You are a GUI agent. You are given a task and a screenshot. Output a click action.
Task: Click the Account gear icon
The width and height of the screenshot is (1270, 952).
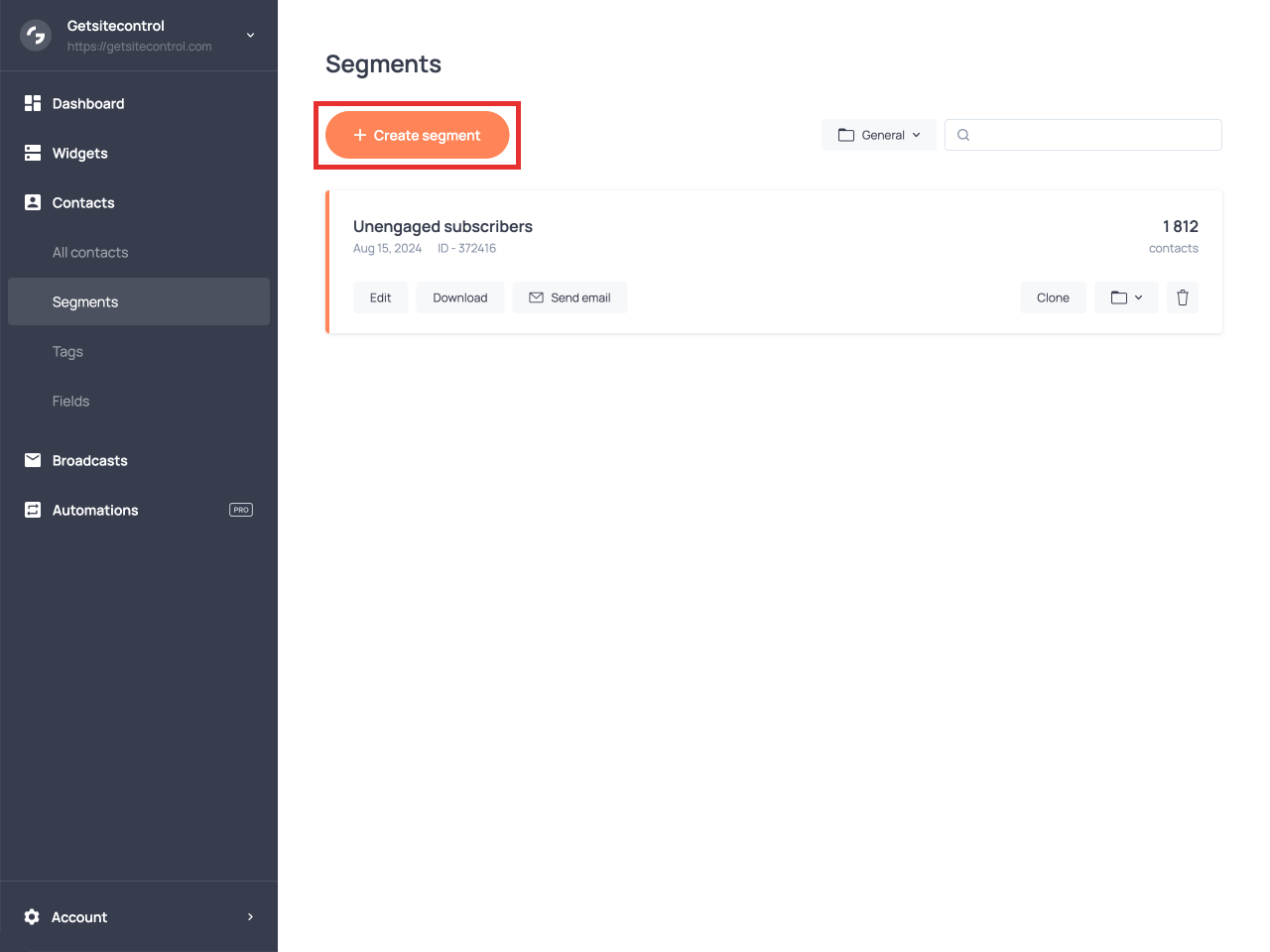(x=32, y=917)
